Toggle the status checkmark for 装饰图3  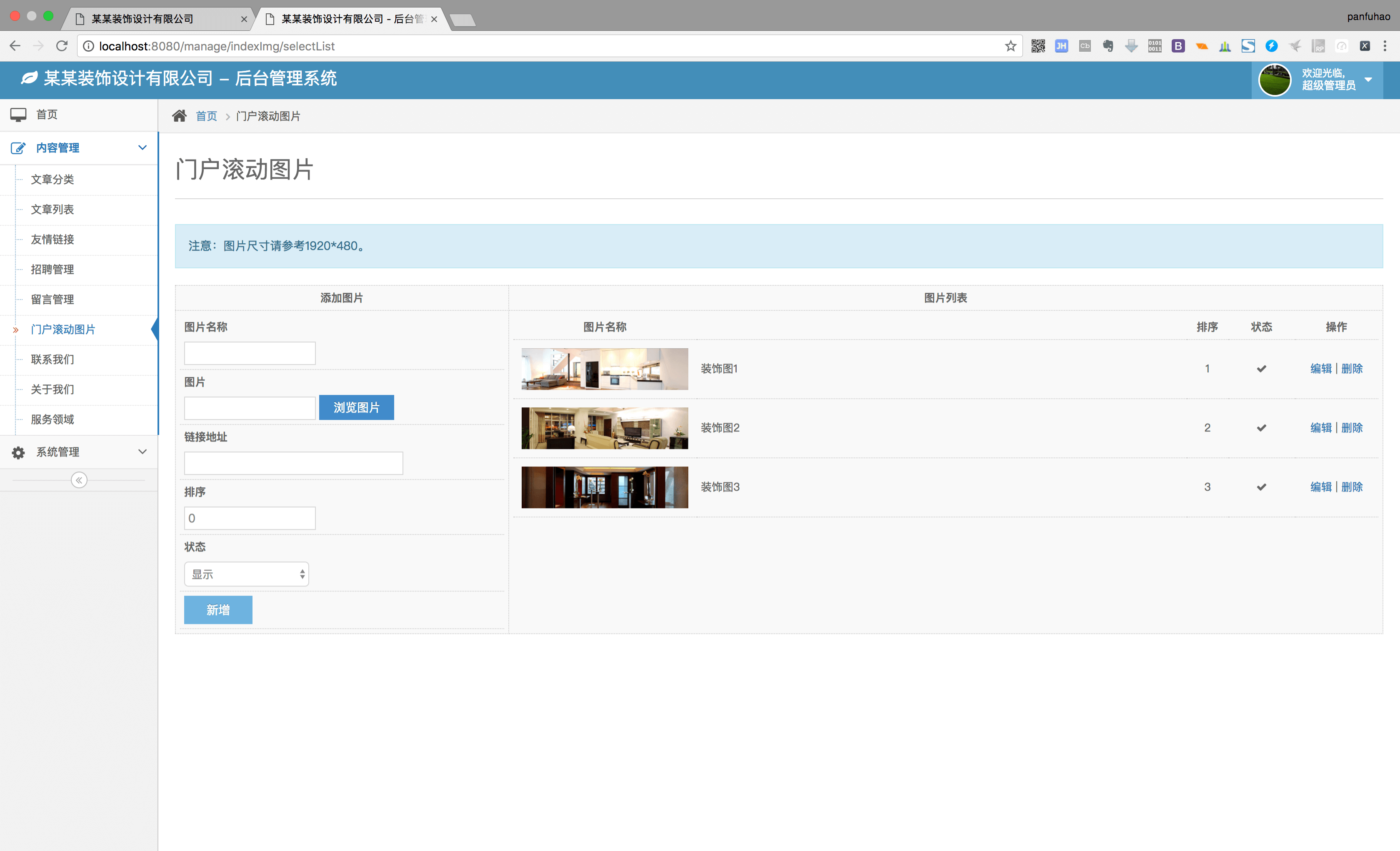coord(1261,487)
